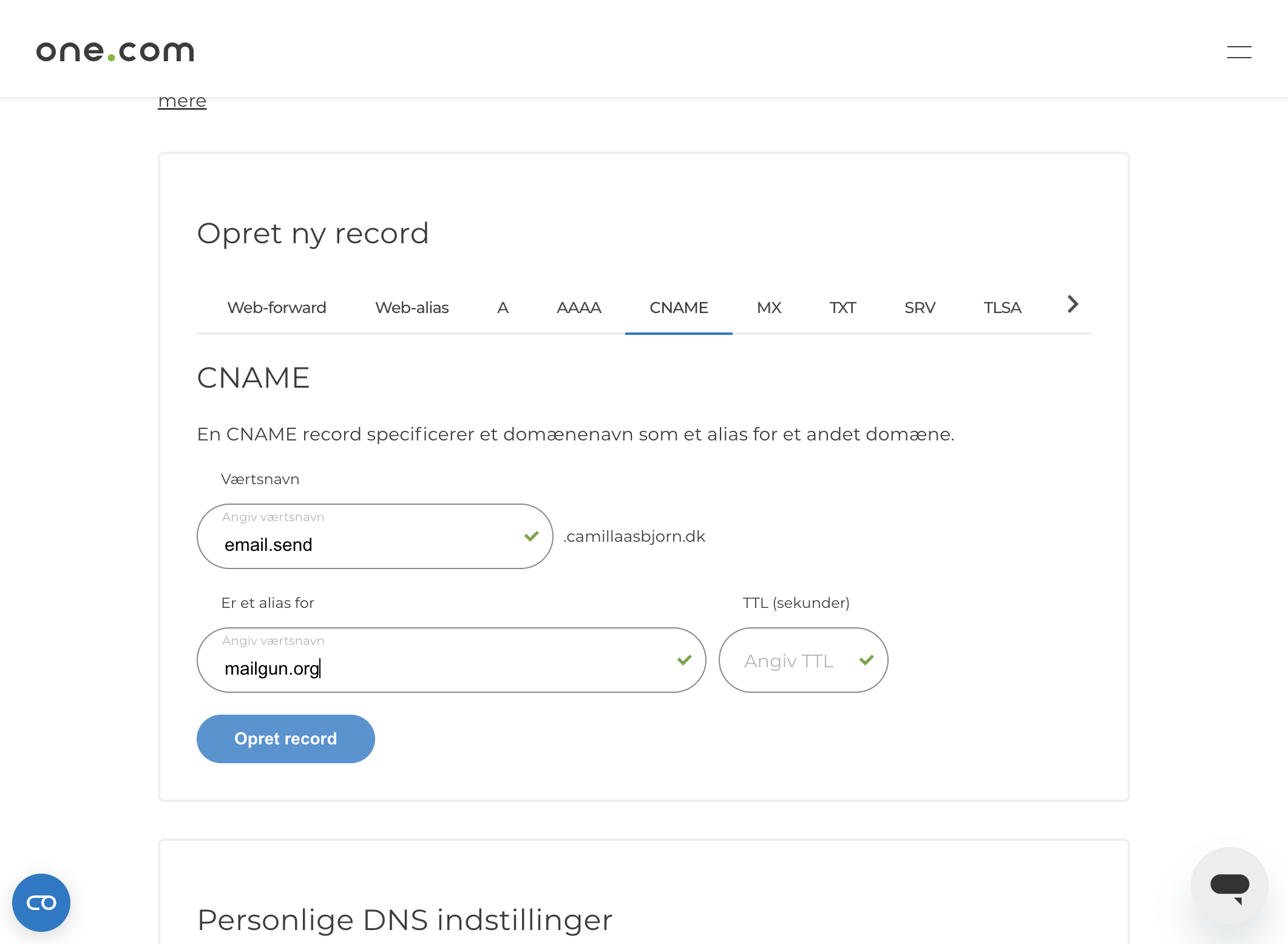Open the TXT record tab

click(842, 308)
